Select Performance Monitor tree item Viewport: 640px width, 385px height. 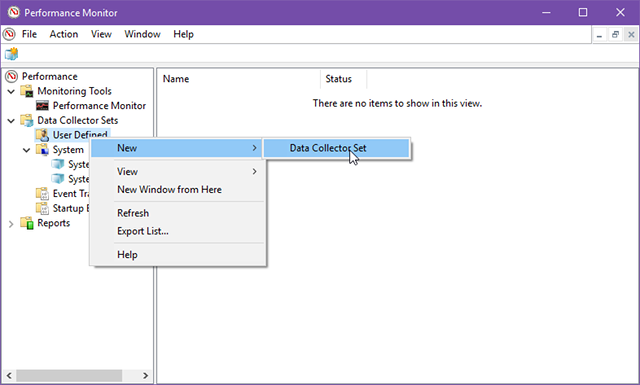[x=99, y=106]
